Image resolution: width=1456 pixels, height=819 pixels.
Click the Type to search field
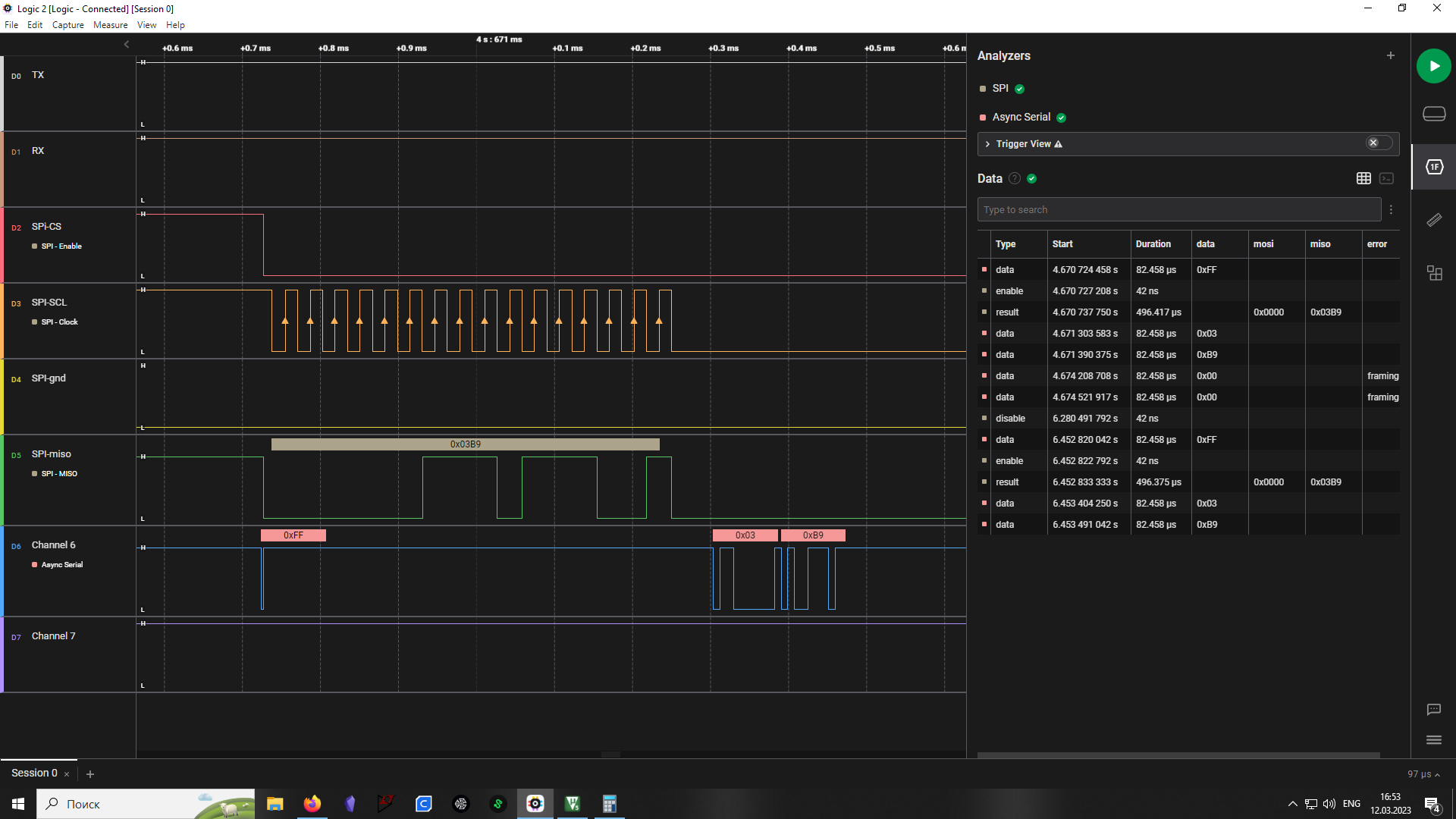coord(1178,210)
